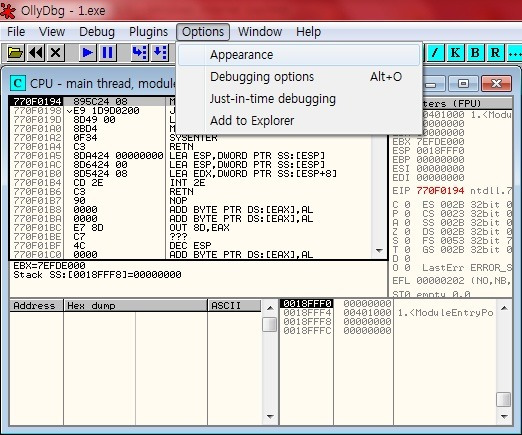Choose Appearance from Options menu
This screenshot has height=435, width=522.
pyautogui.click(x=299, y=55)
